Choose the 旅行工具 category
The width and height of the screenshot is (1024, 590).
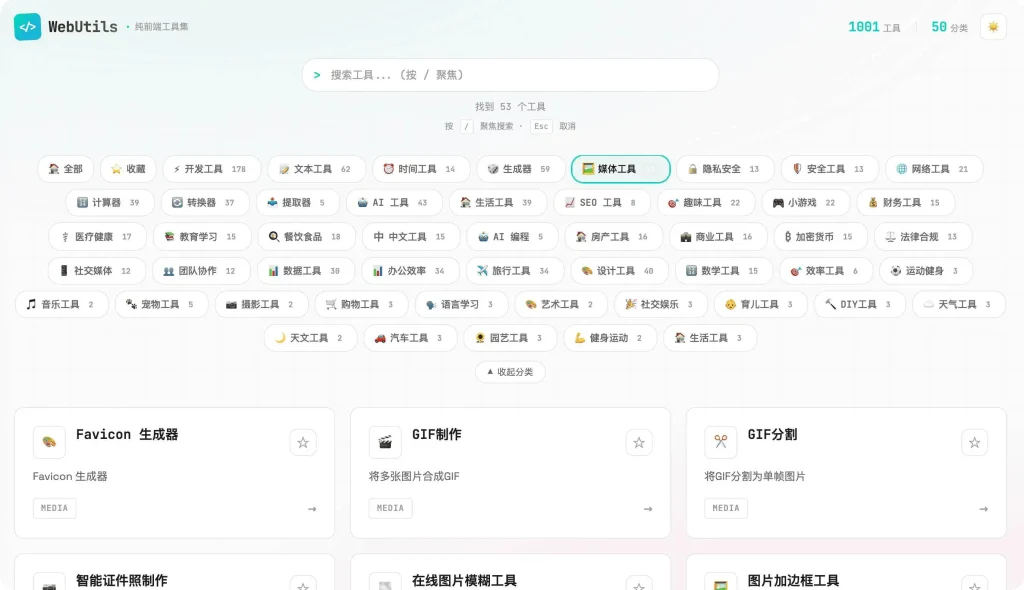515,270
